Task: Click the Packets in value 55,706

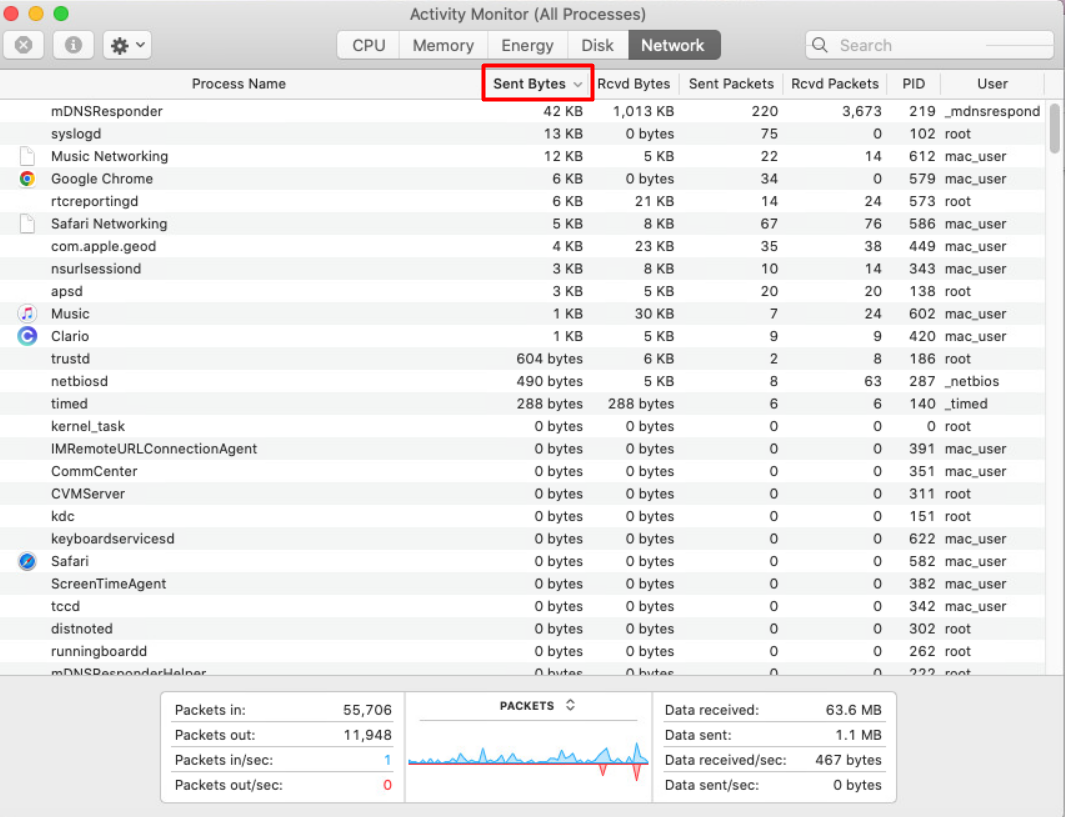Action: pos(367,710)
